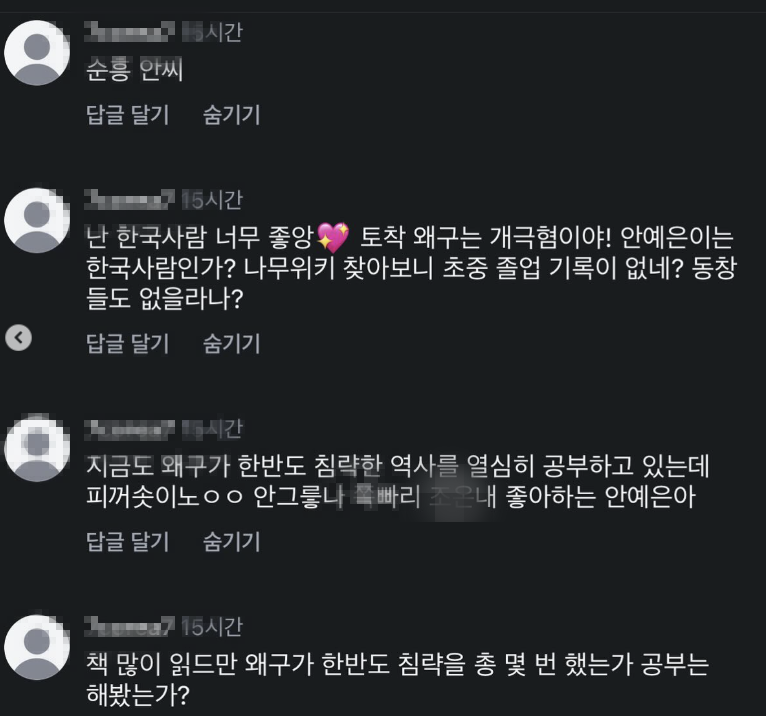Hide the 지금도 왜구가 한반도 comment

tap(232, 542)
